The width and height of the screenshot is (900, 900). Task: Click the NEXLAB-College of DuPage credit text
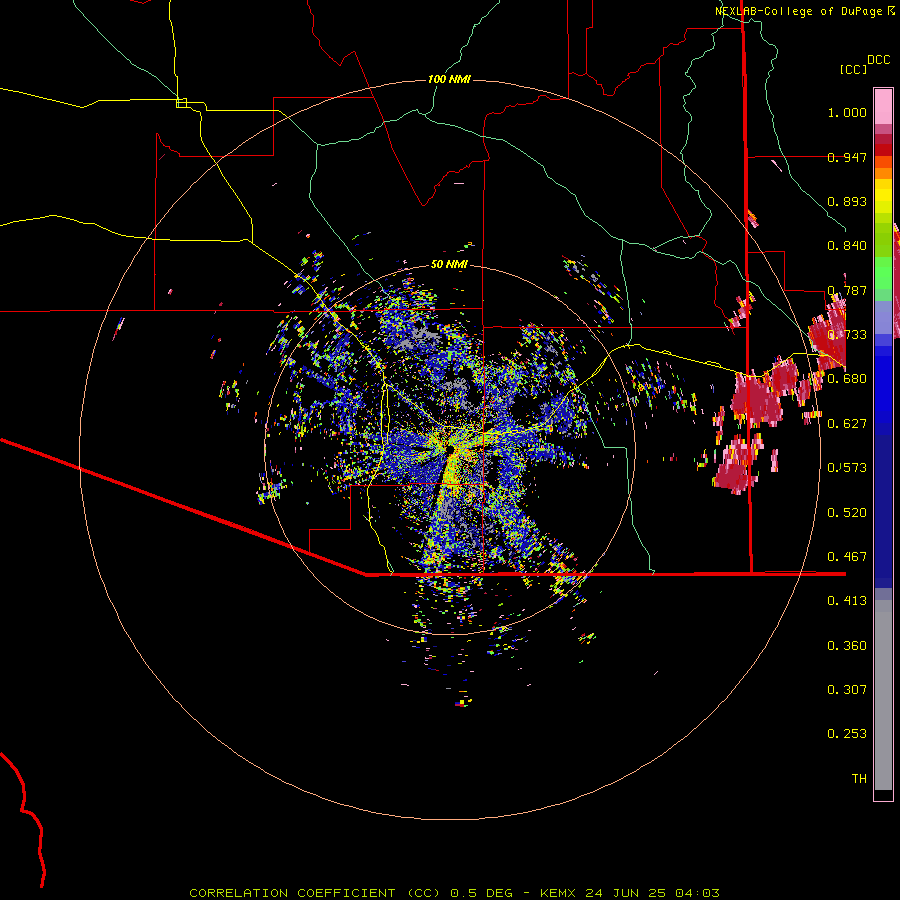pos(805,11)
